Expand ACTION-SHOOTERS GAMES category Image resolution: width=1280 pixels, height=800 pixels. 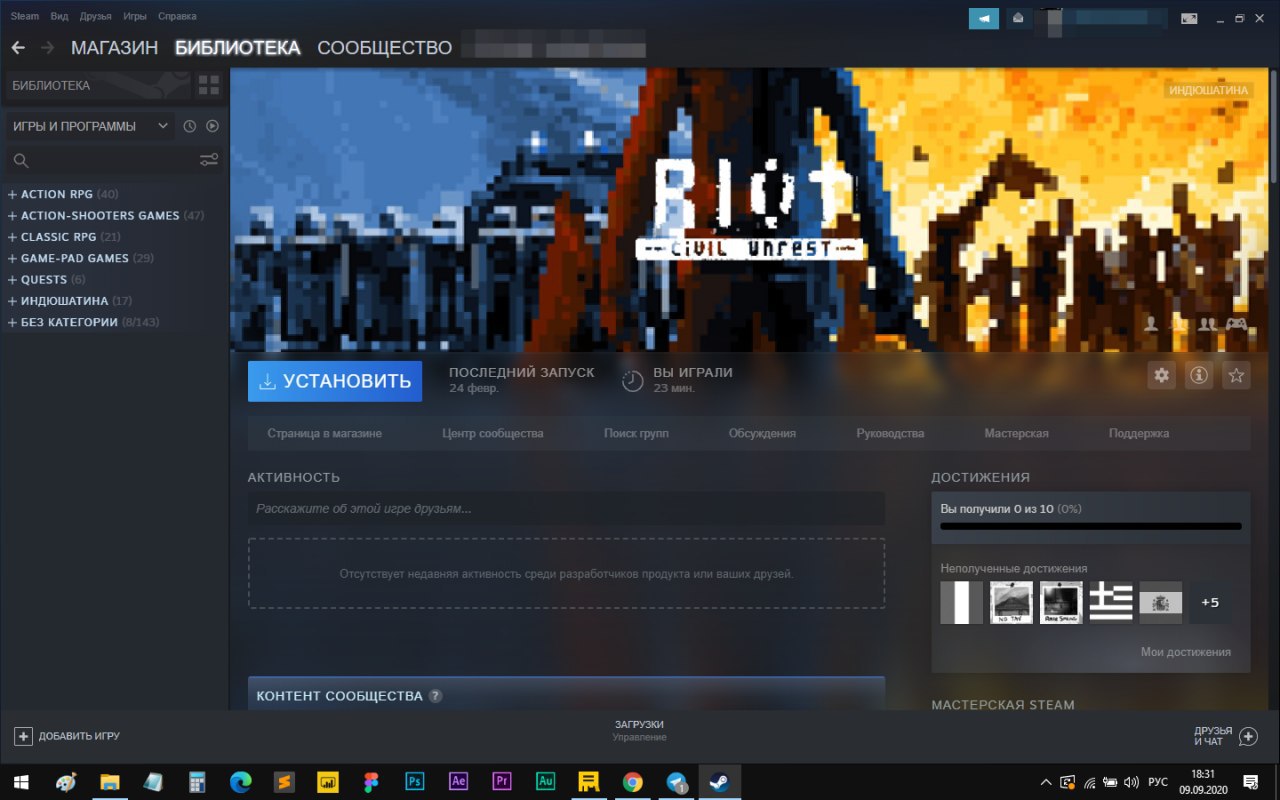point(12,215)
